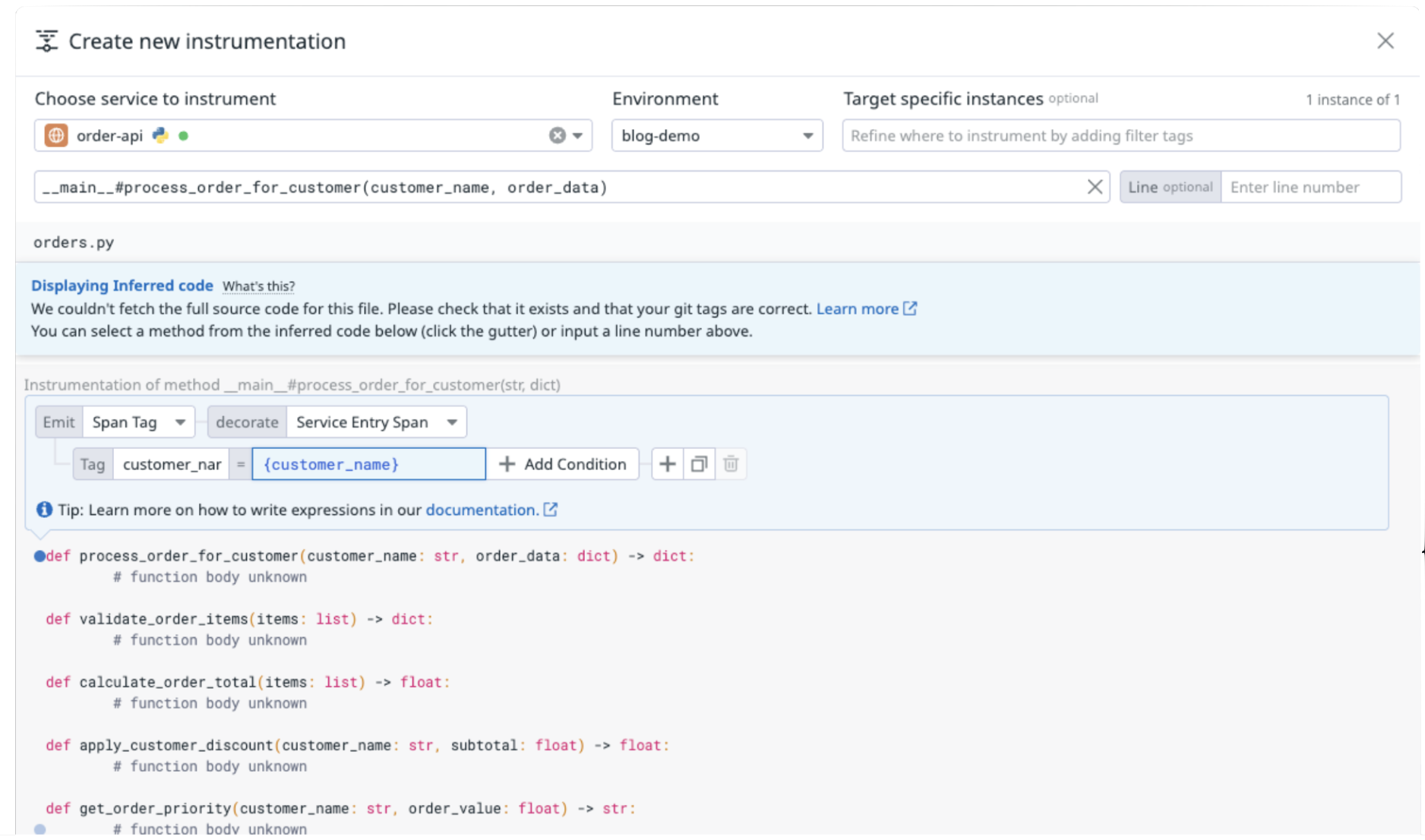The image size is (1425, 840).
Task: Open the Learn more link
Action: [857, 309]
